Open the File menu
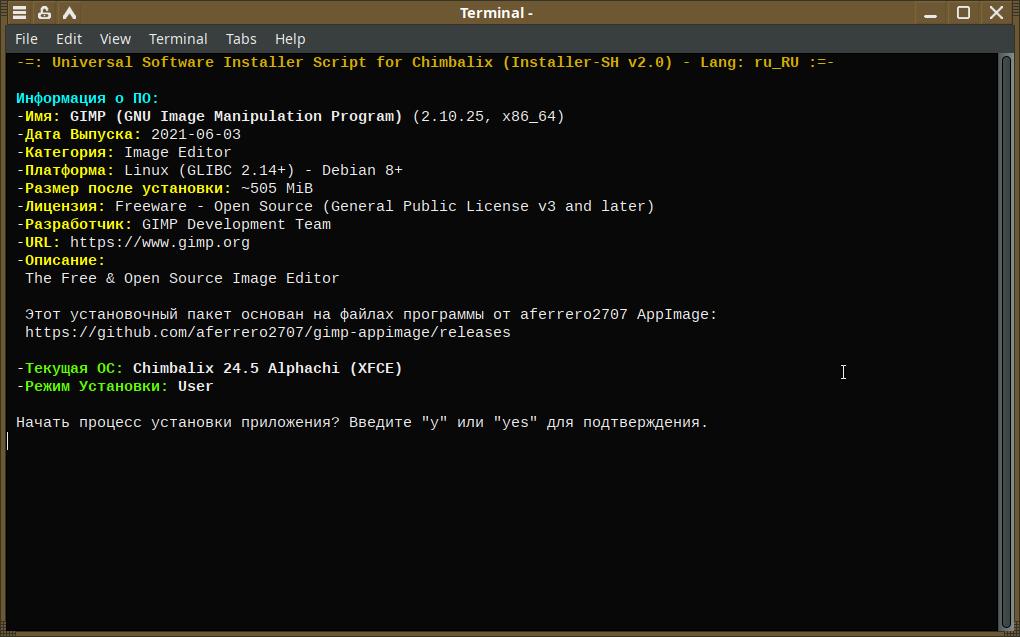The width and height of the screenshot is (1020, 637). (27, 39)
